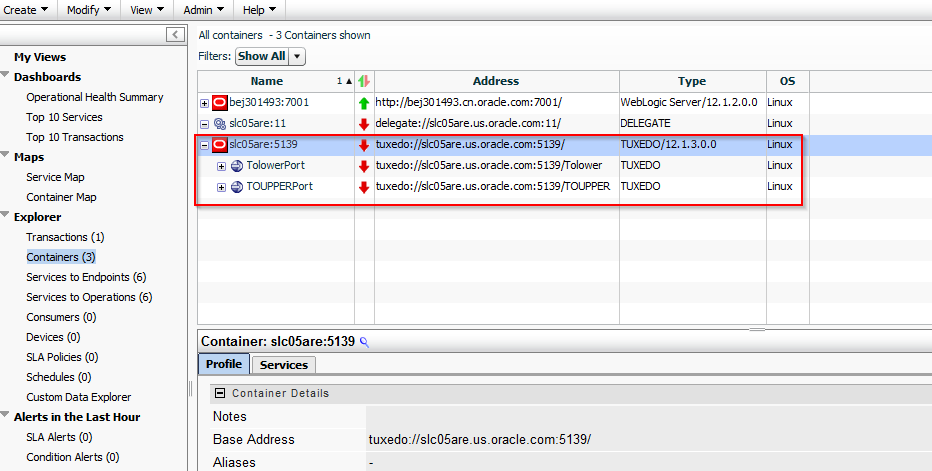Click red down status arrow for slc05are:11

pos(364,124)
